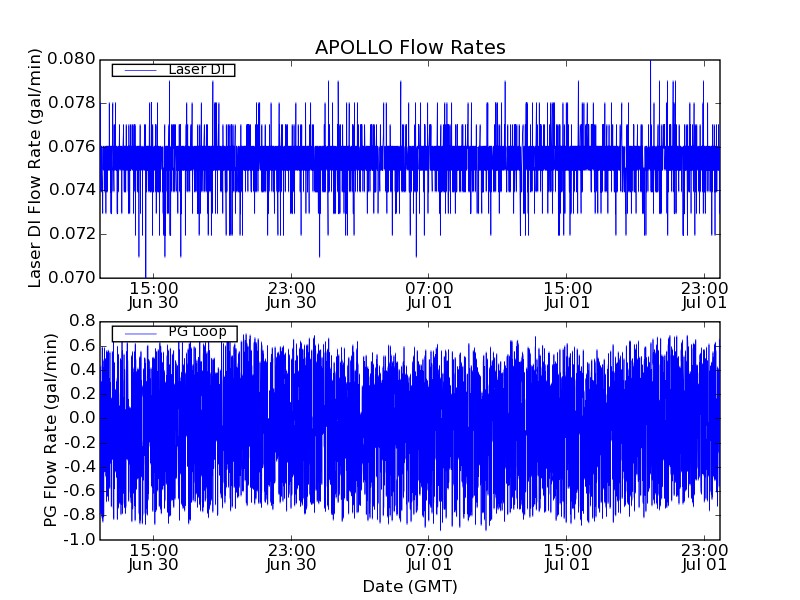Select the 0.078 y-axis tick label
The image size is (800, 600).
pyautogui.click(x=71, y=103)
